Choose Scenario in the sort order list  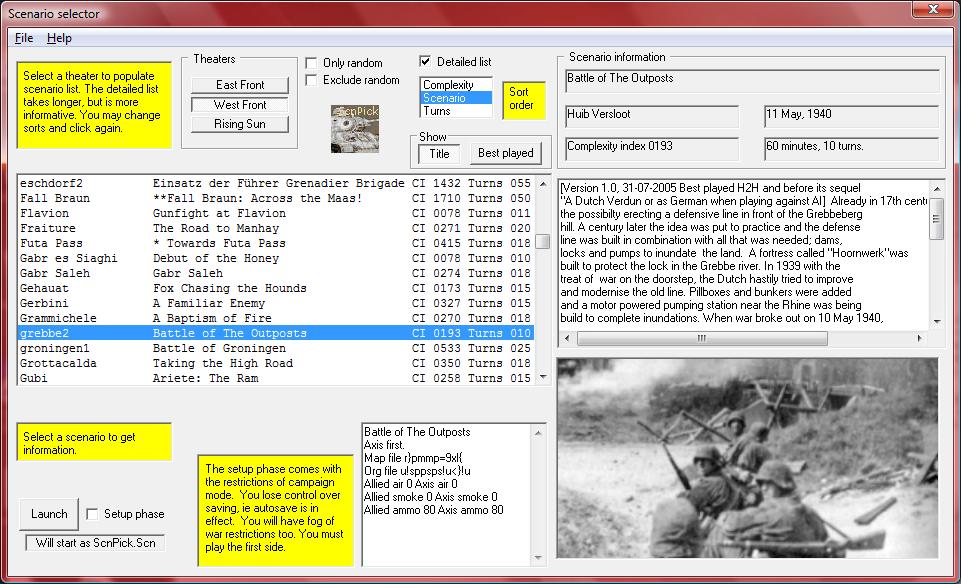click(x=456, y=98)
